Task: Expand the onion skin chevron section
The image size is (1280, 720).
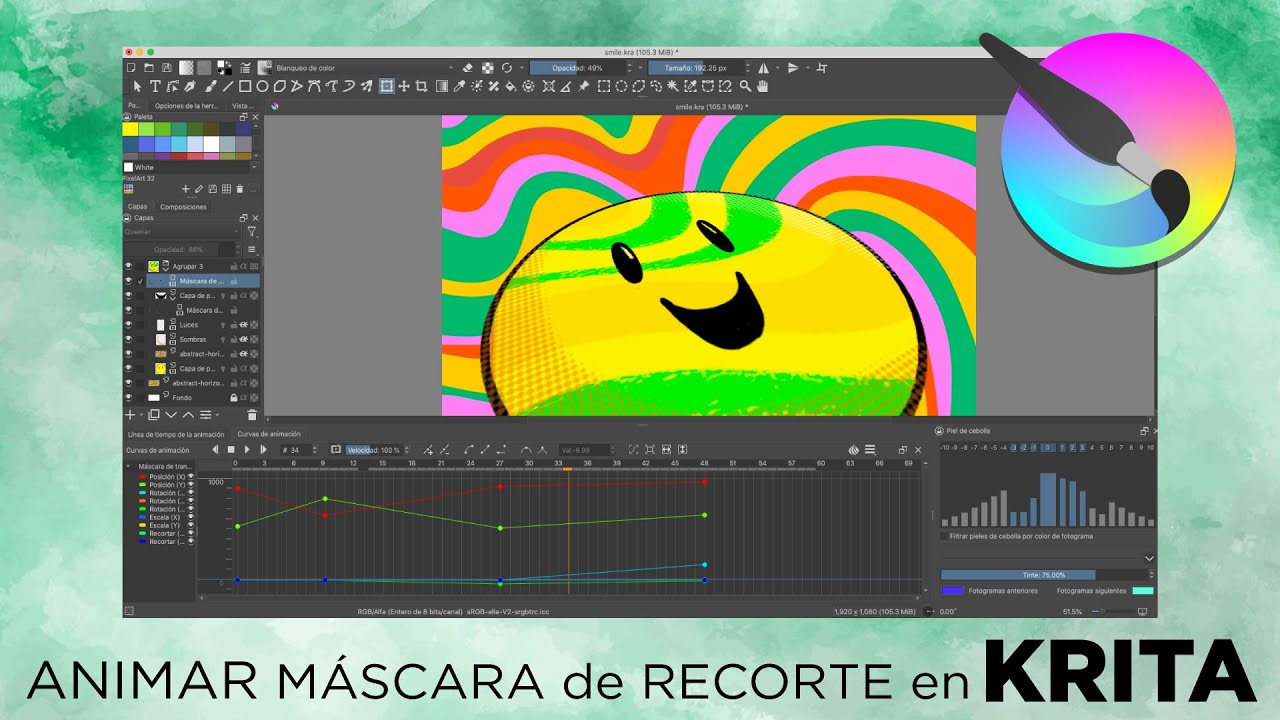Action: (1149, 558)
